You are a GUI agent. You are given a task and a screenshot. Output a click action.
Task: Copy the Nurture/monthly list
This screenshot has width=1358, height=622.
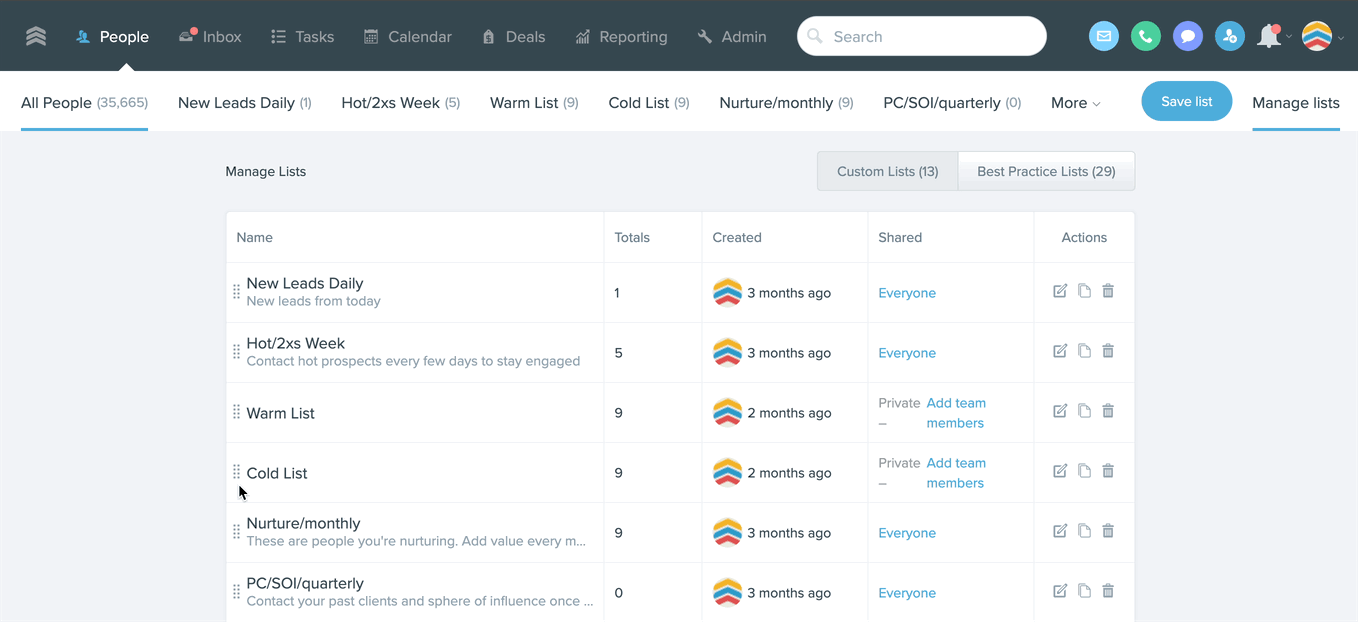click(x=1084, y=530)
